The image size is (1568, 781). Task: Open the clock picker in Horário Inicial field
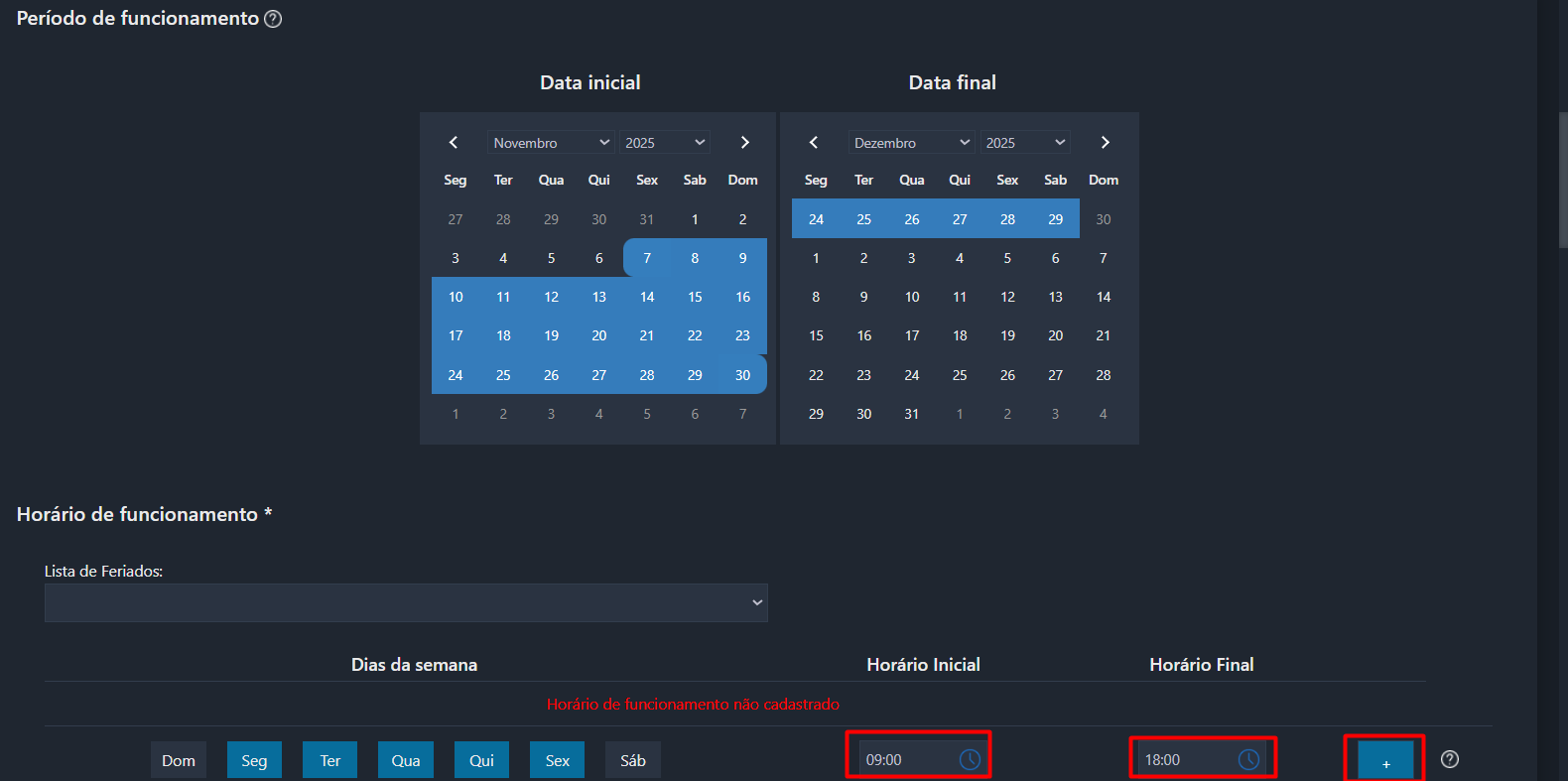coord(970,759)
